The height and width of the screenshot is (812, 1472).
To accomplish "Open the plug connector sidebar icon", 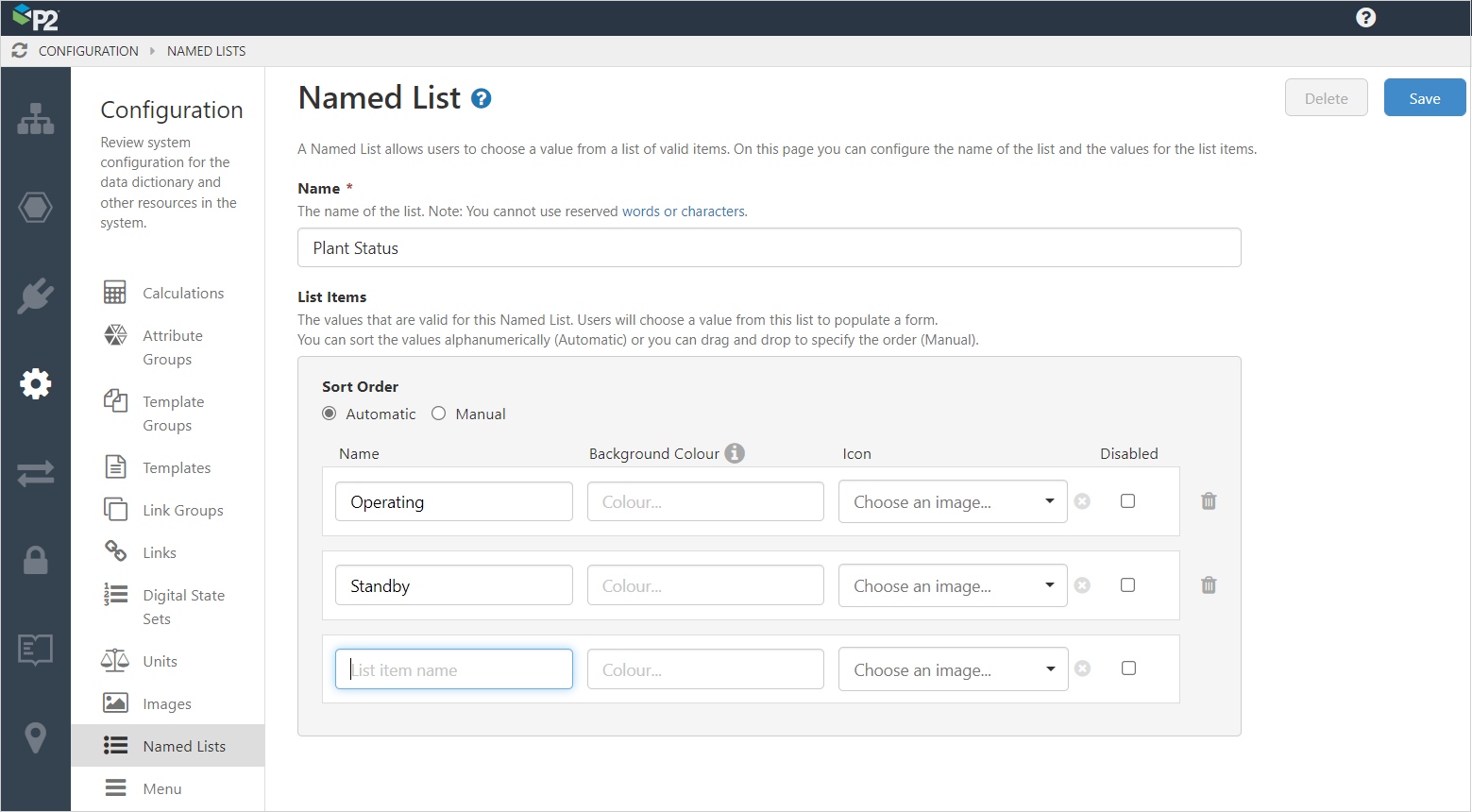I will [x=36, y=296].
